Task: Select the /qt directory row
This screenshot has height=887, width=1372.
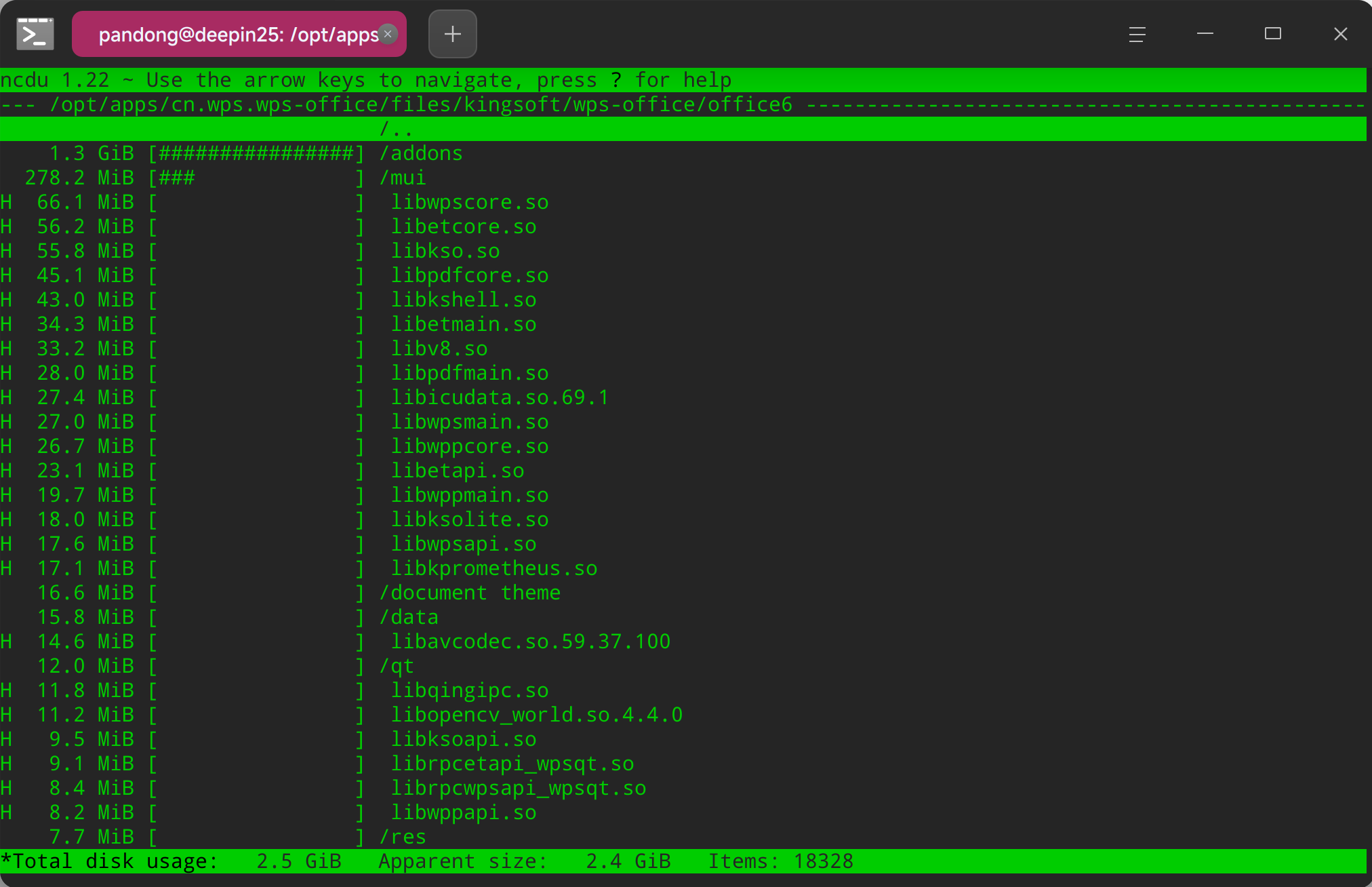Action: tap(683, 666)
